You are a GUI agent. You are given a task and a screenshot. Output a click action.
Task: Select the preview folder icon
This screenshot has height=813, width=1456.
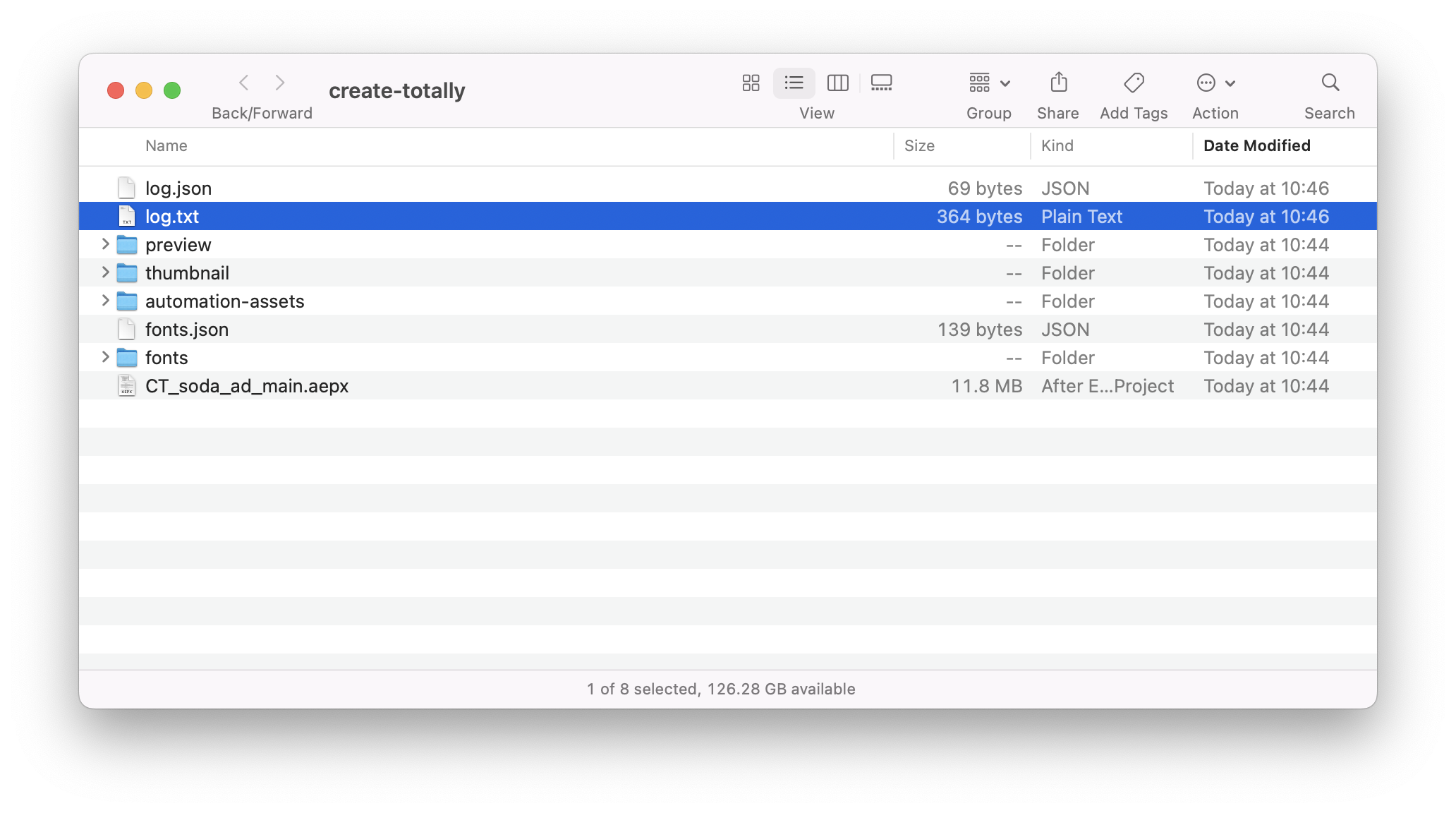pos(127,245)
